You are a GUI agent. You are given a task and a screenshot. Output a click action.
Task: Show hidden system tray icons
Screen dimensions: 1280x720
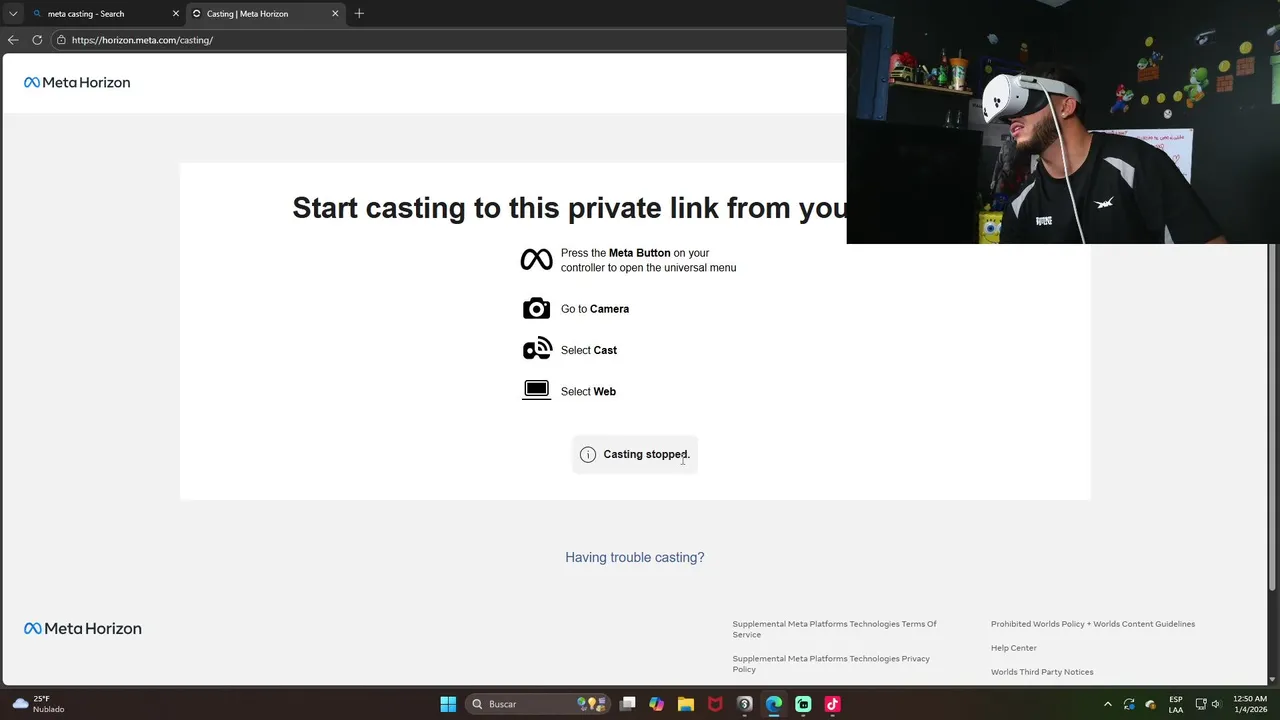click(x=1107, y=704)
